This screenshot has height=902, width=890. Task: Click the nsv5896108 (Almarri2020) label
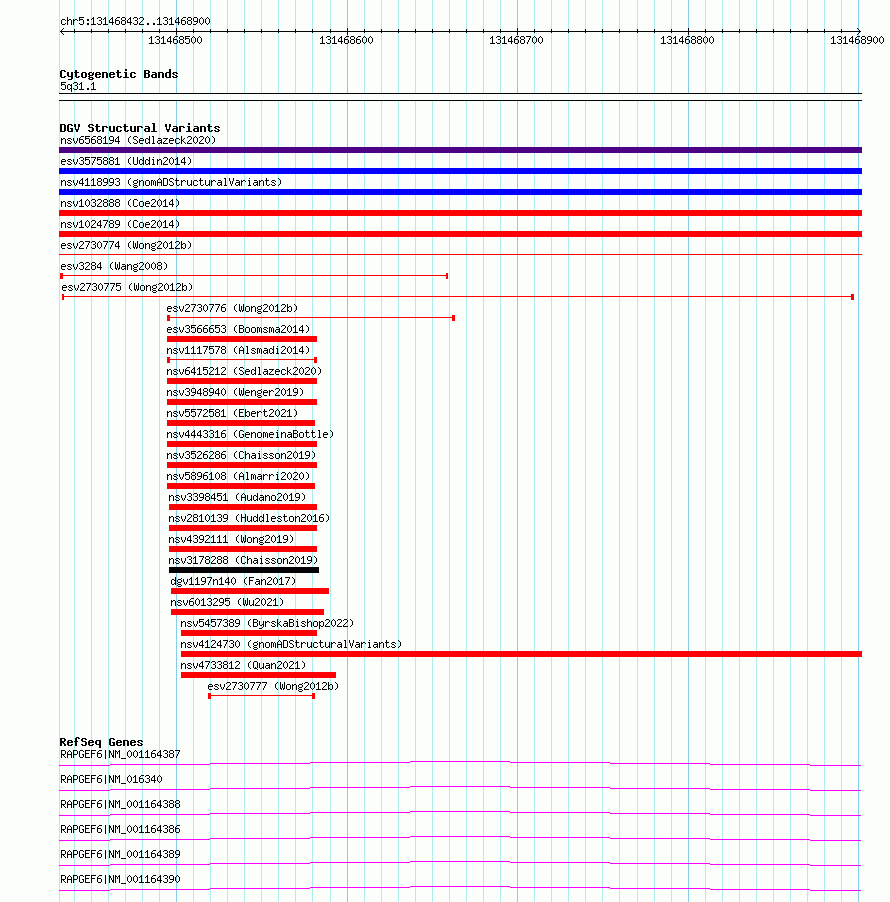click(x=238, y=476)
